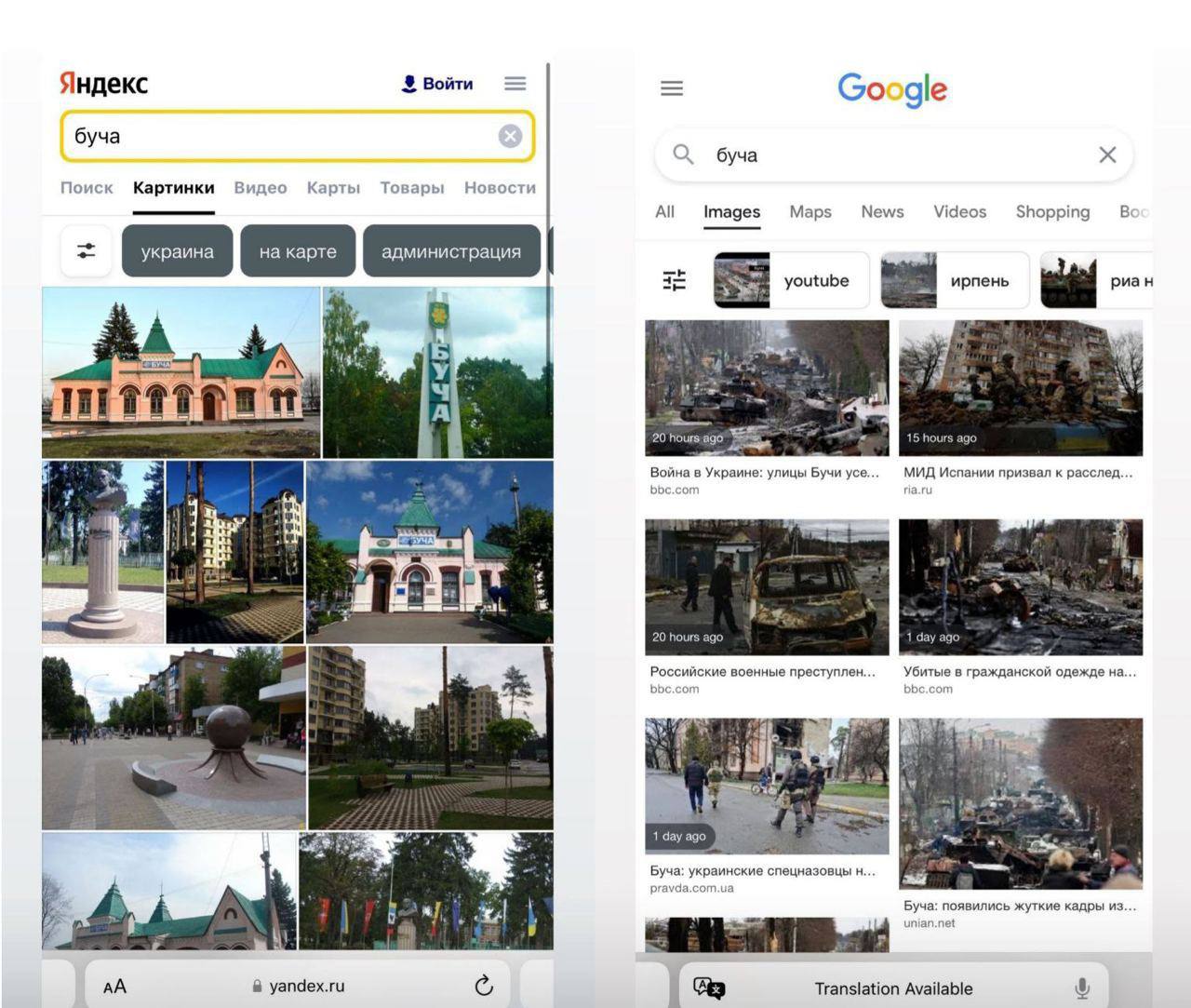Open the Yandex hamburger menu
The height and width of the screenshot is (1008, 1191).
point(515,84)
